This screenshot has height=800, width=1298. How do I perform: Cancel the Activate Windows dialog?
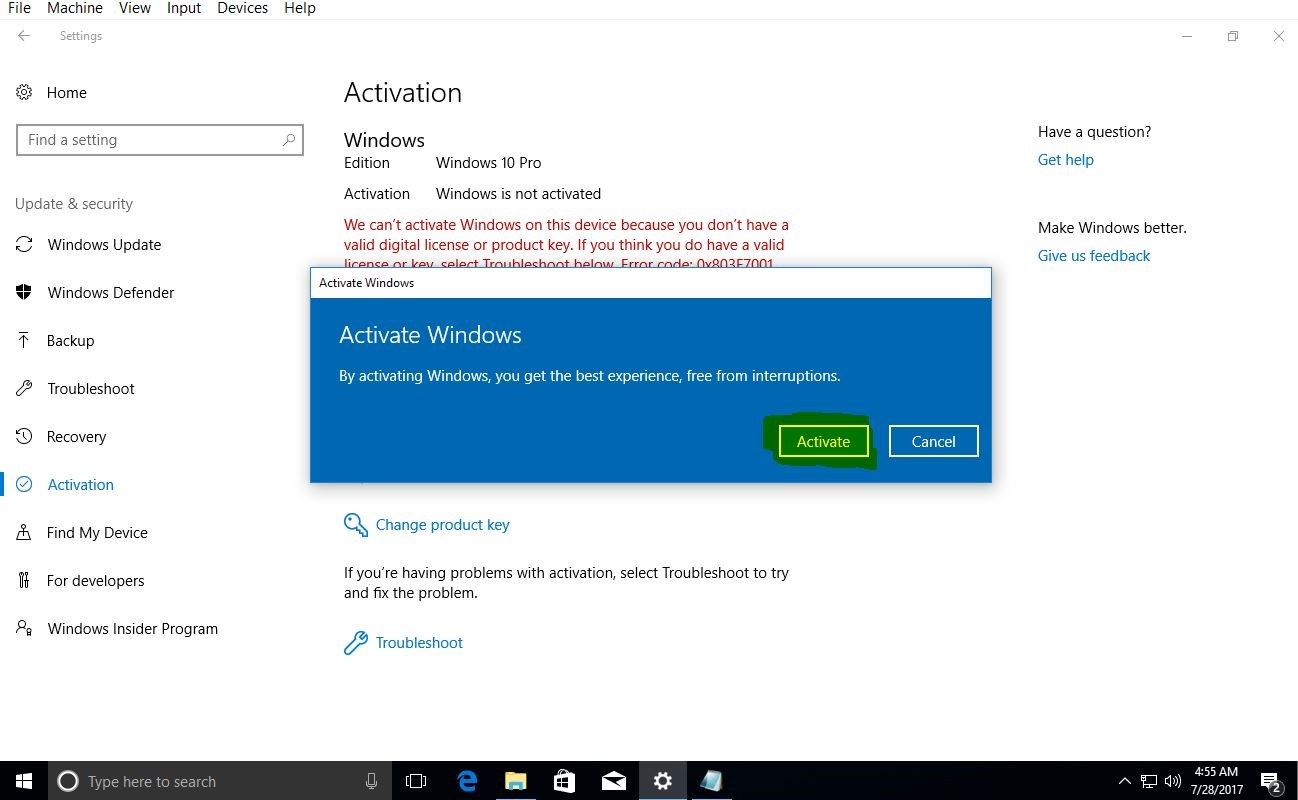933,441
